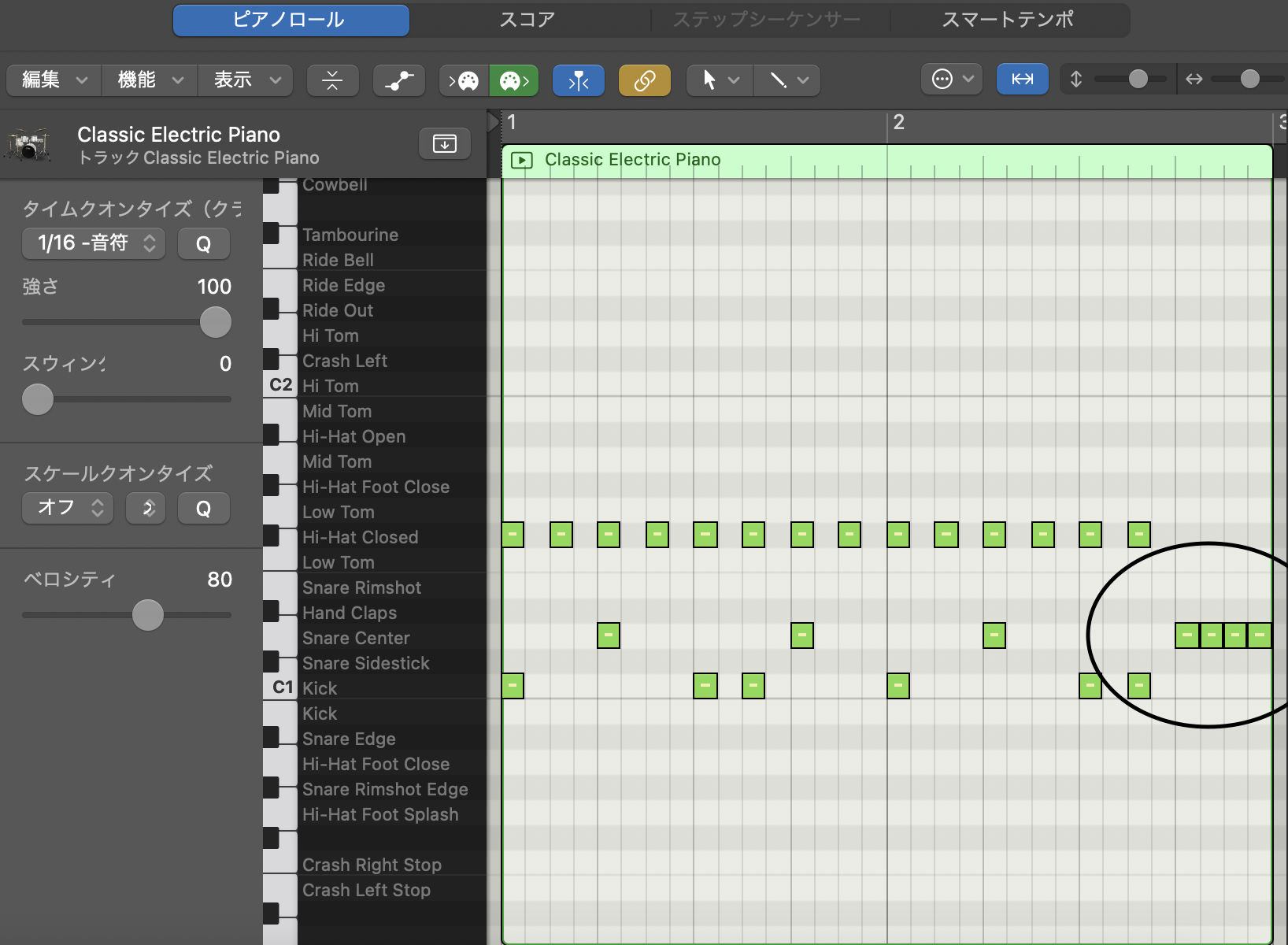Click the region play icon
The image size is (1288, 945).
click(521, 161)
